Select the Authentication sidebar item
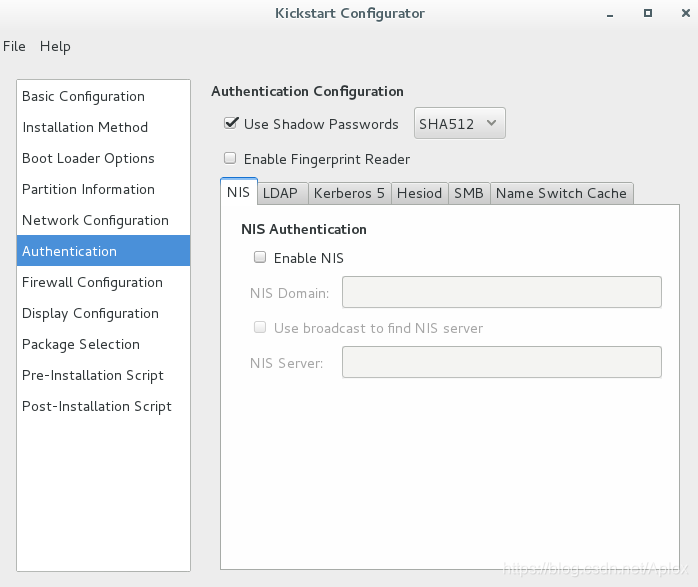 tap(103, 251)
